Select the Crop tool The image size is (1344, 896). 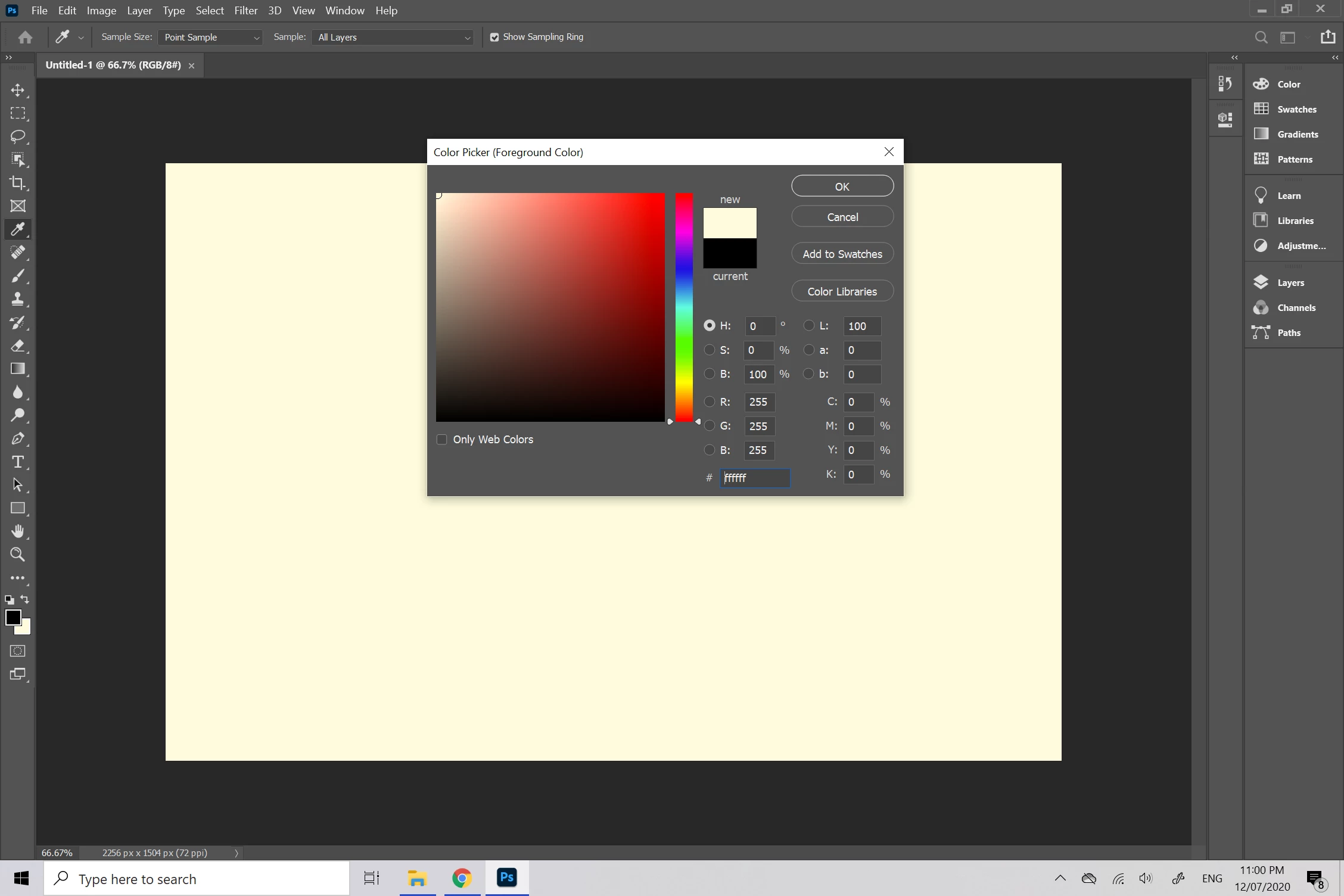click(x=18, y=183)
